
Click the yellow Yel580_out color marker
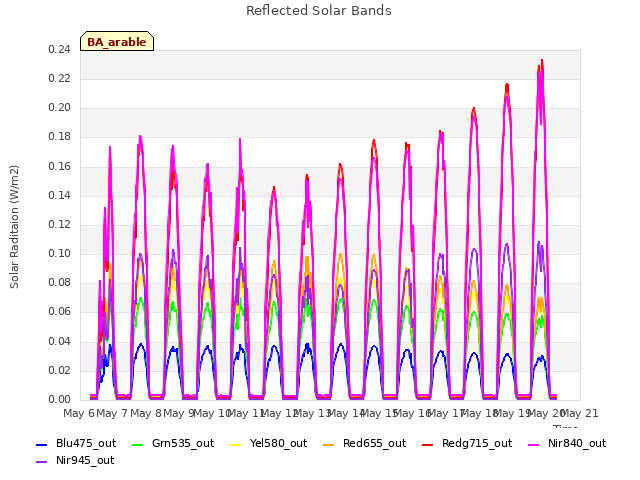point(236,444)
